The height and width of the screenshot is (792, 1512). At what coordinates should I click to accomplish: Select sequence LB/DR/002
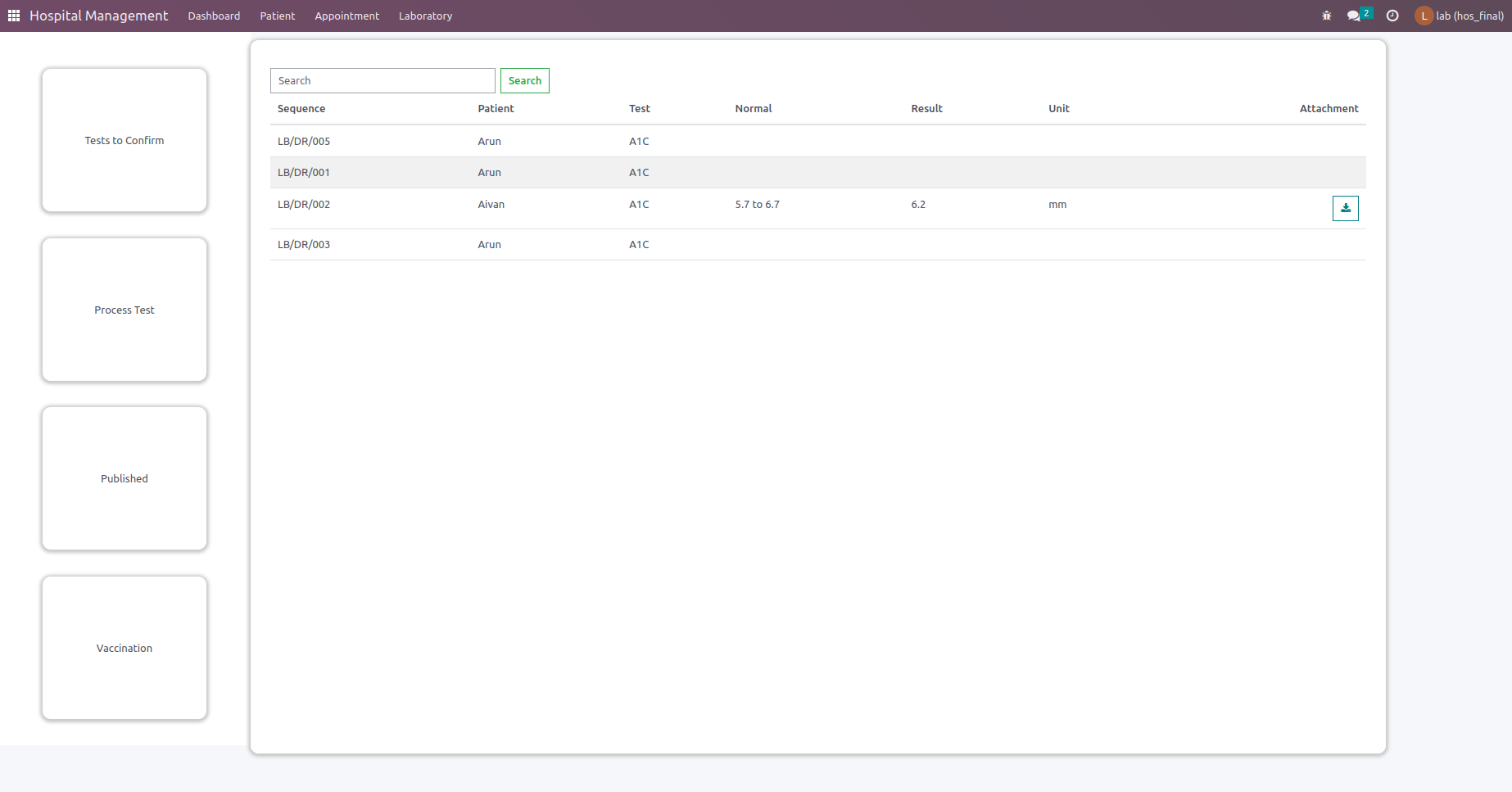tap(304, 204)
